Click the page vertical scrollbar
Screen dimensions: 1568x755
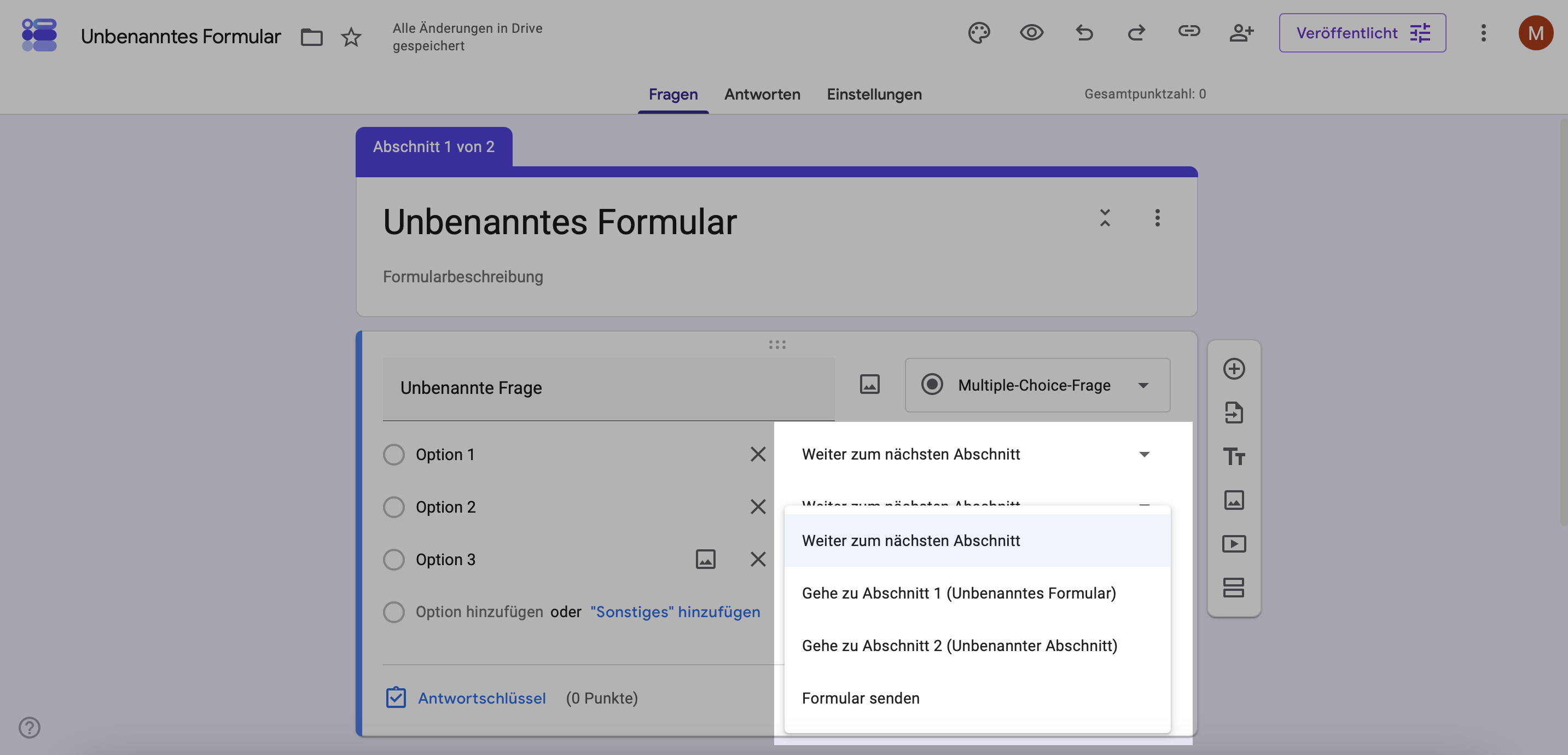(x=1563, y=322)
